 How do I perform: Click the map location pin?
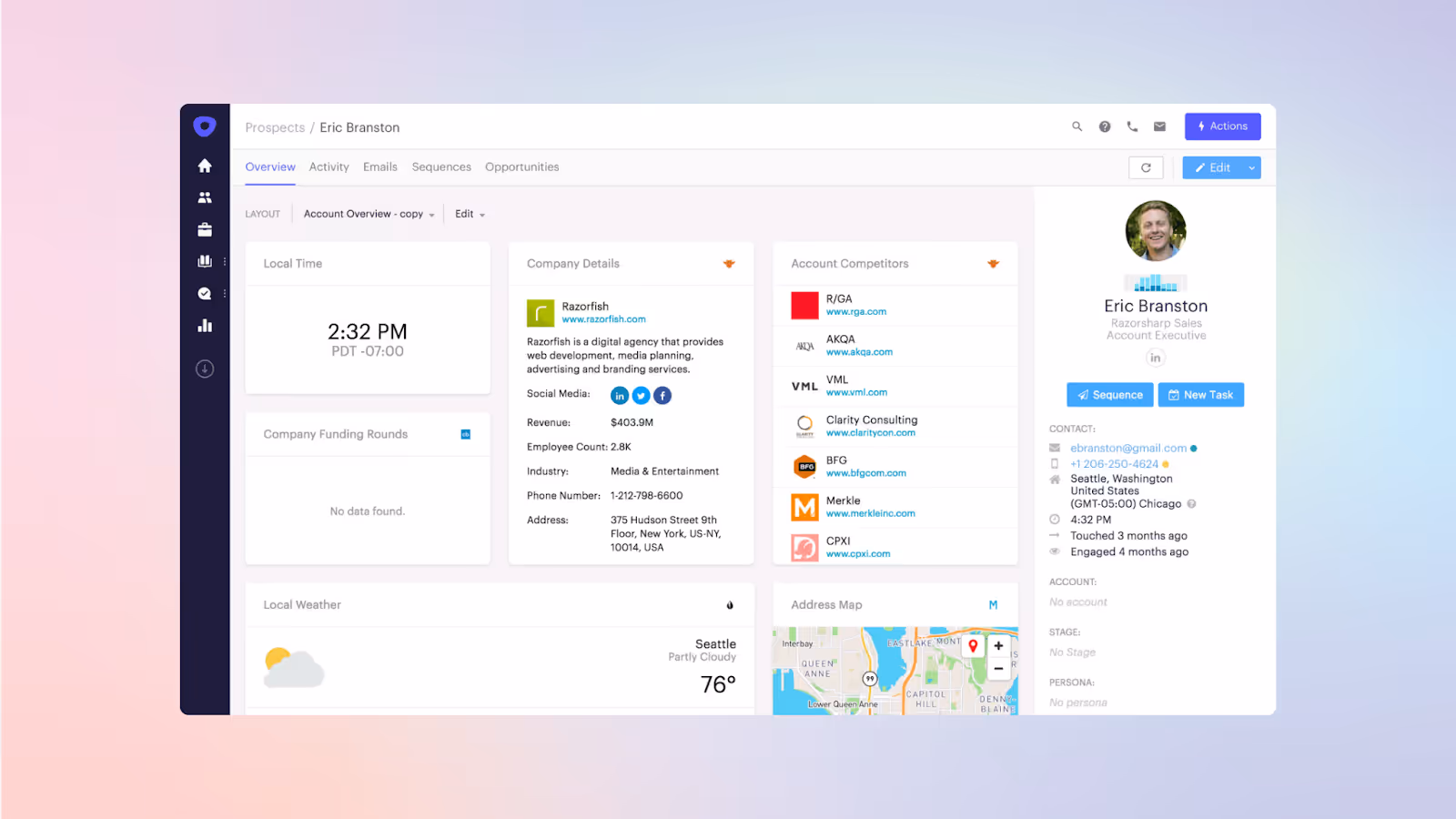click(973, 646)
